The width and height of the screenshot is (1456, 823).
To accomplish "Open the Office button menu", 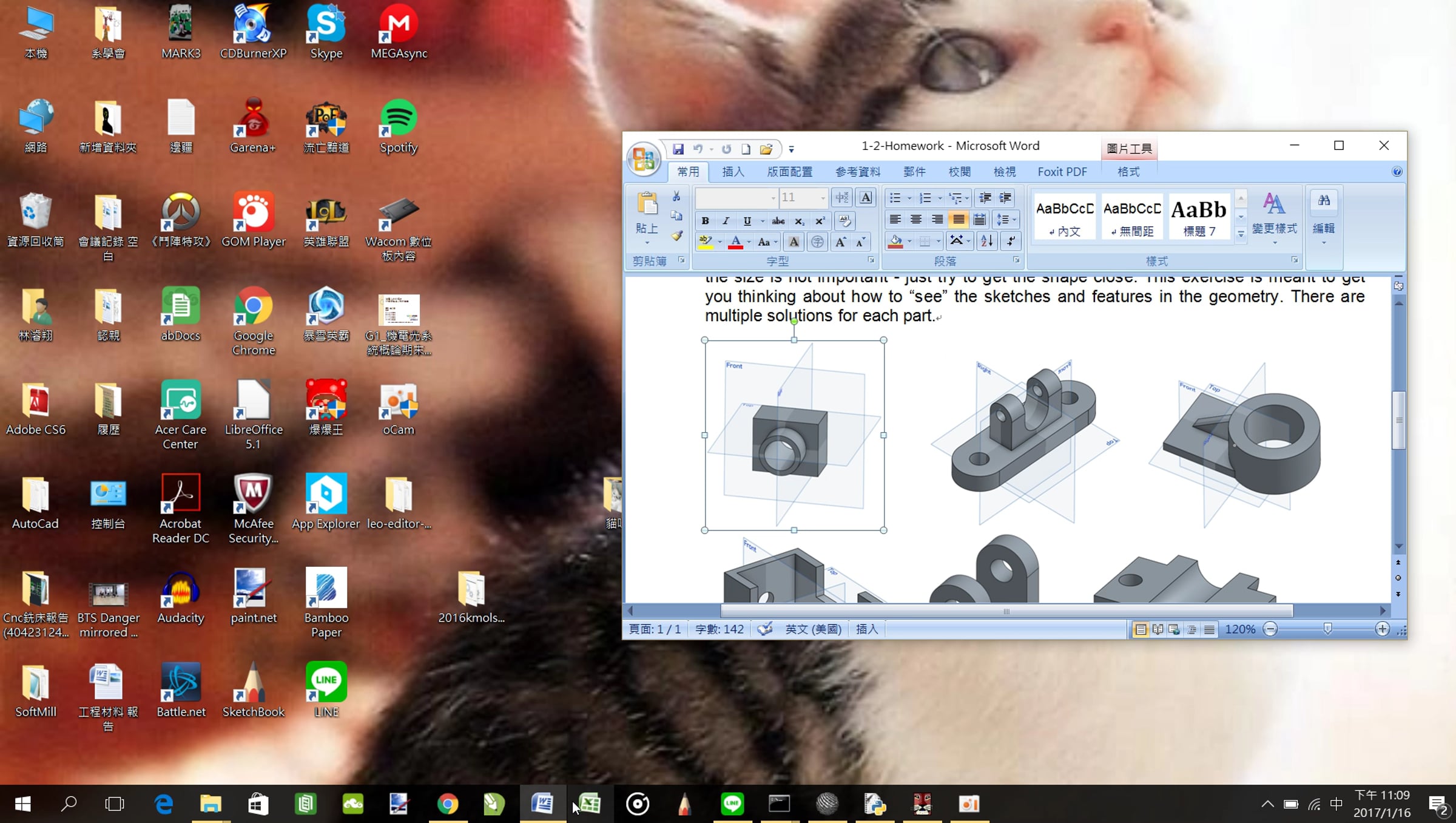I will (643, 159).
